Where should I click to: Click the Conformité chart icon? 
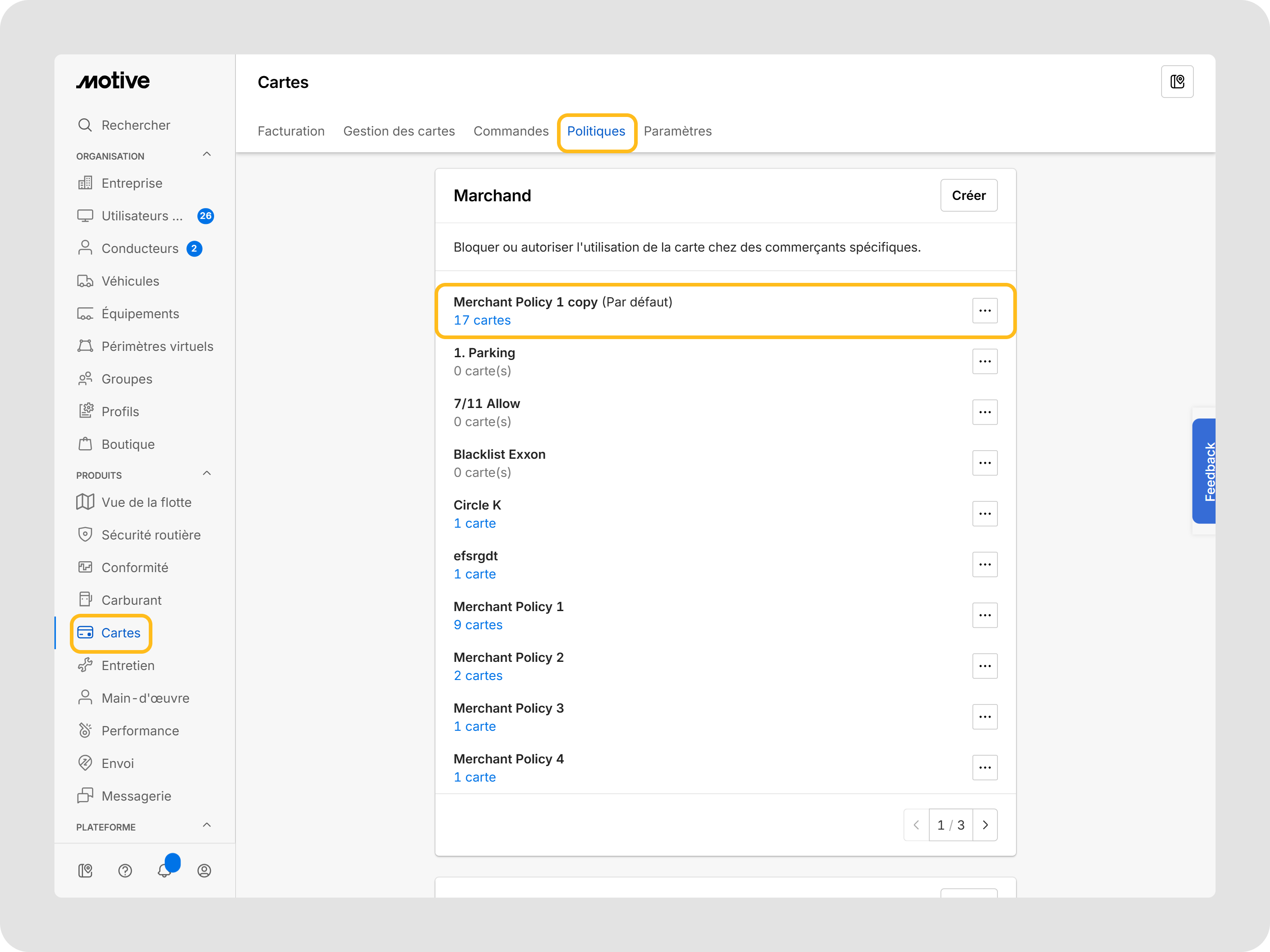(85, 567)
